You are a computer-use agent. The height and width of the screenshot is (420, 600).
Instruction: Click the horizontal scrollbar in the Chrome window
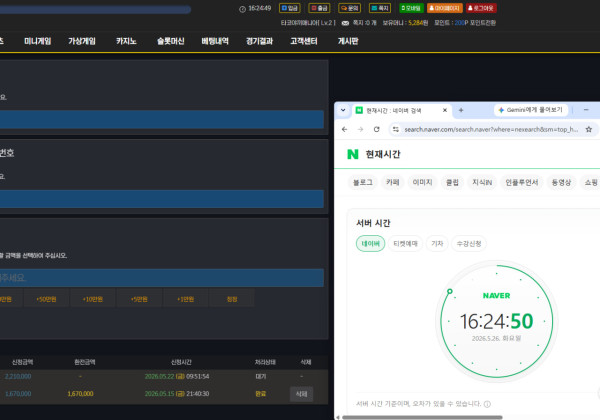point(422,417)
